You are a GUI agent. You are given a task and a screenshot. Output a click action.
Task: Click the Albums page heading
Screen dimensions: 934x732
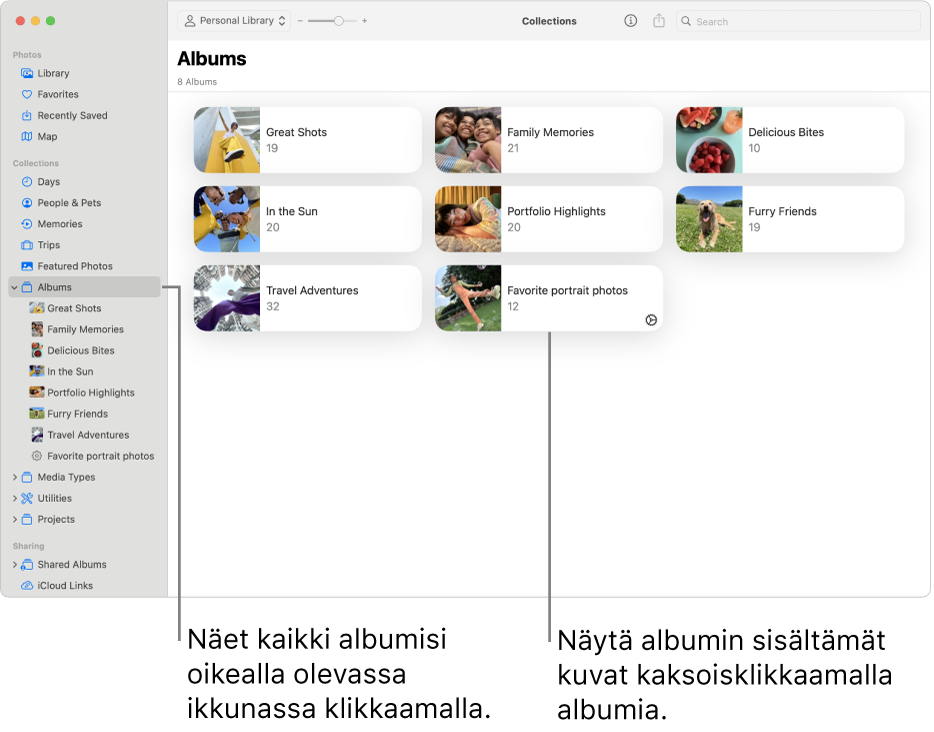coord(212,59)
